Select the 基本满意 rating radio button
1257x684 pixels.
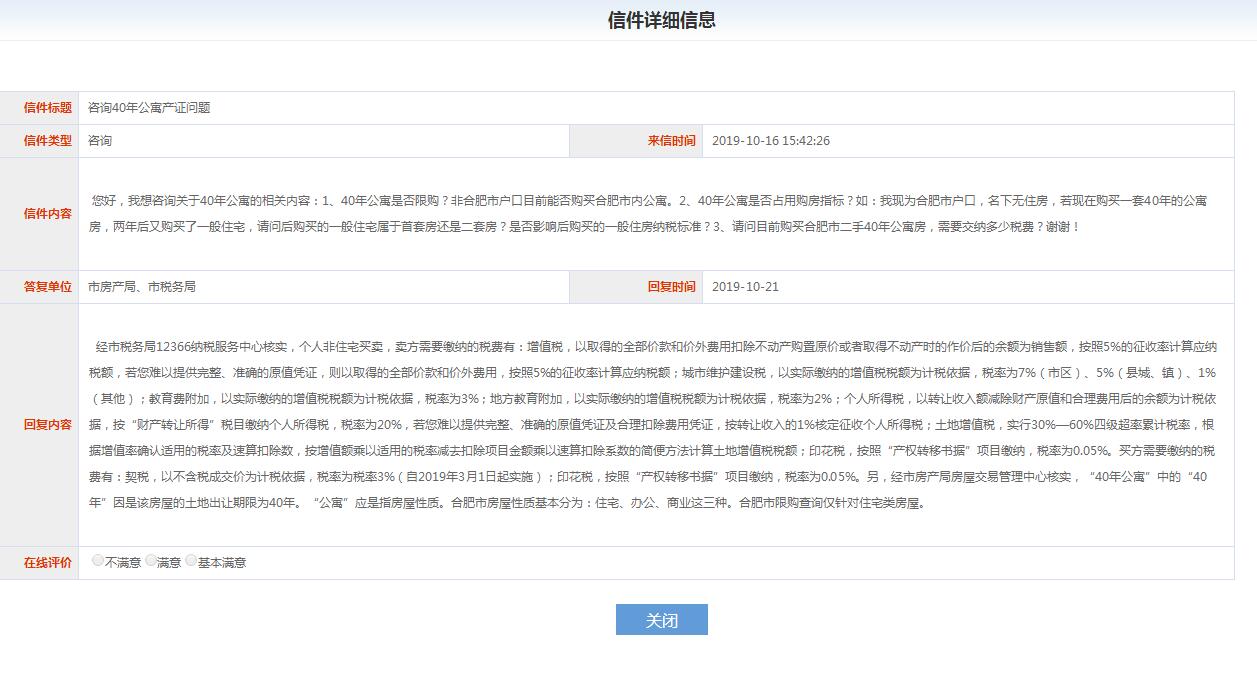coord(191,561)
